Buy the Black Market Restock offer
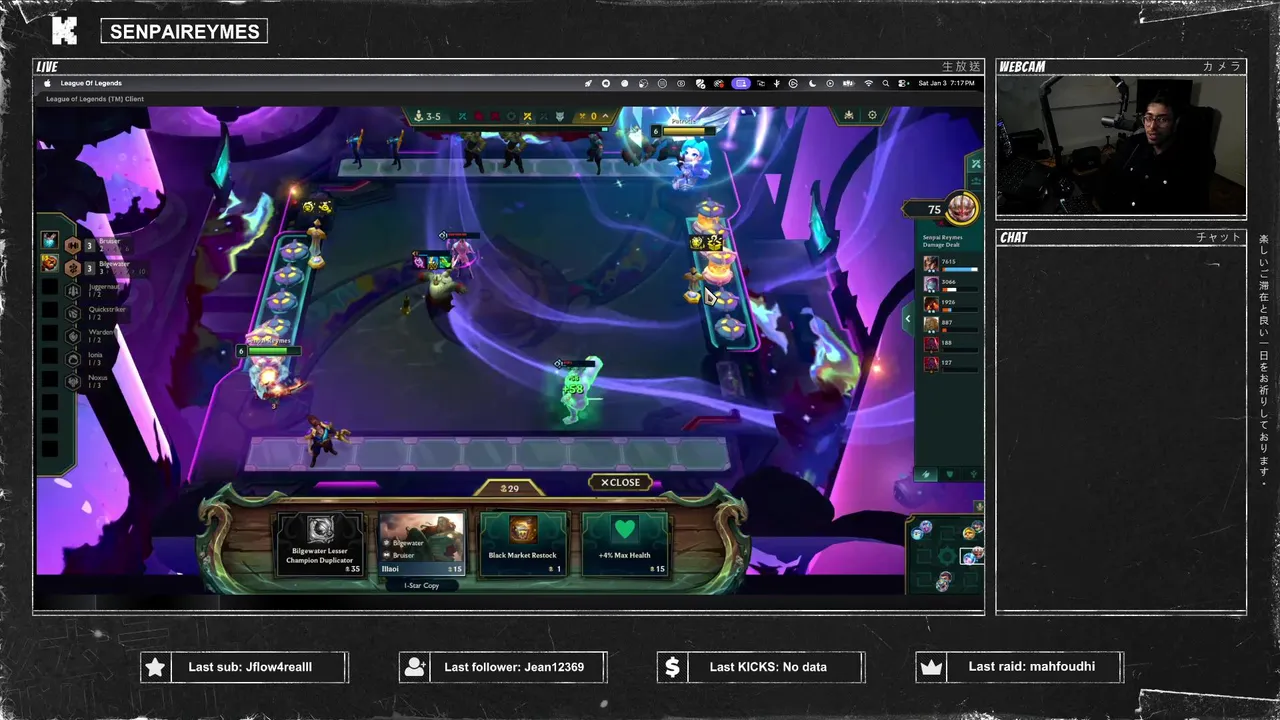Viewport: 1280px width, 720px height. pos(522,544)
